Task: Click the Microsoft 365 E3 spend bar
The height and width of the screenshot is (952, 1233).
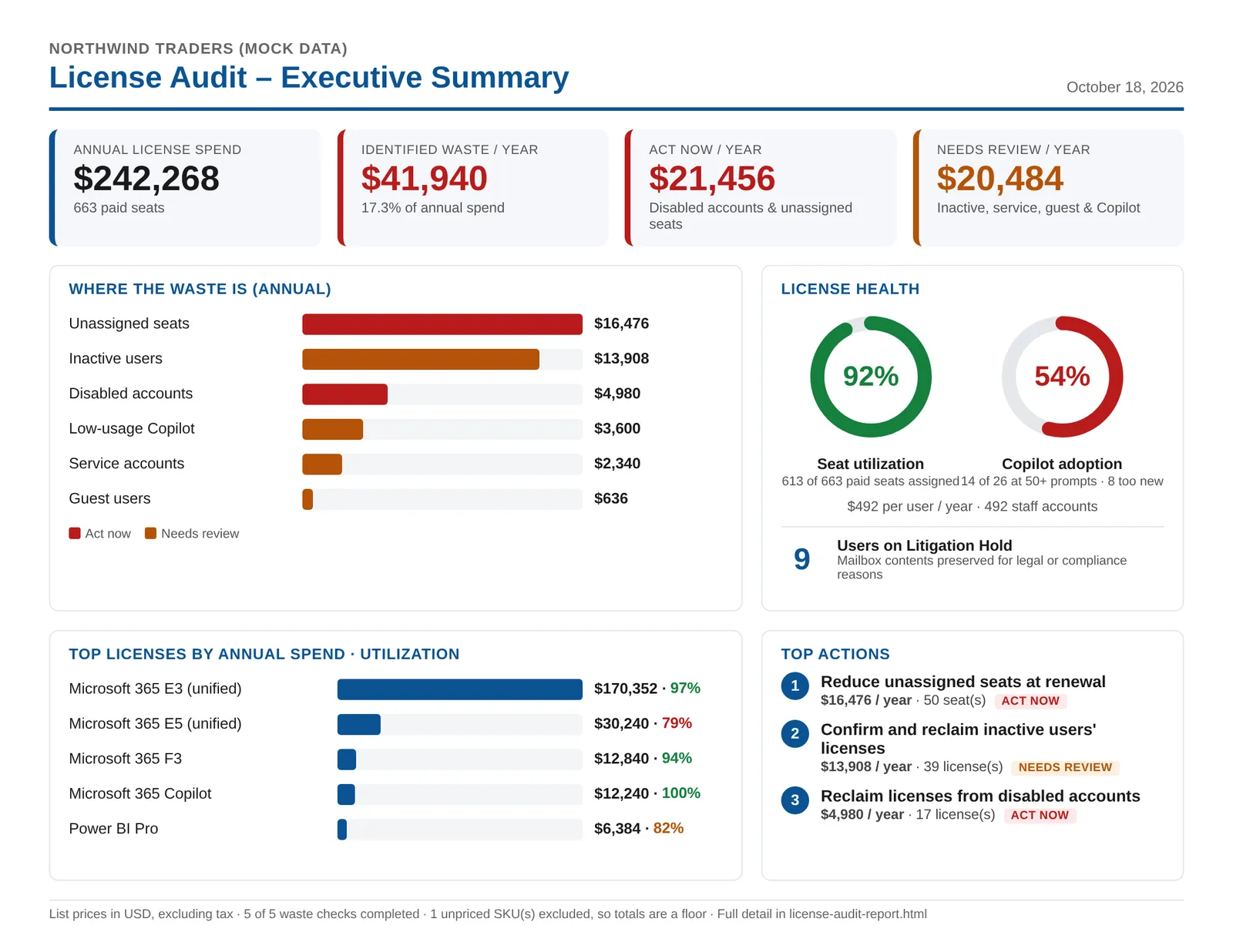Action: click(x=460, y=689)
